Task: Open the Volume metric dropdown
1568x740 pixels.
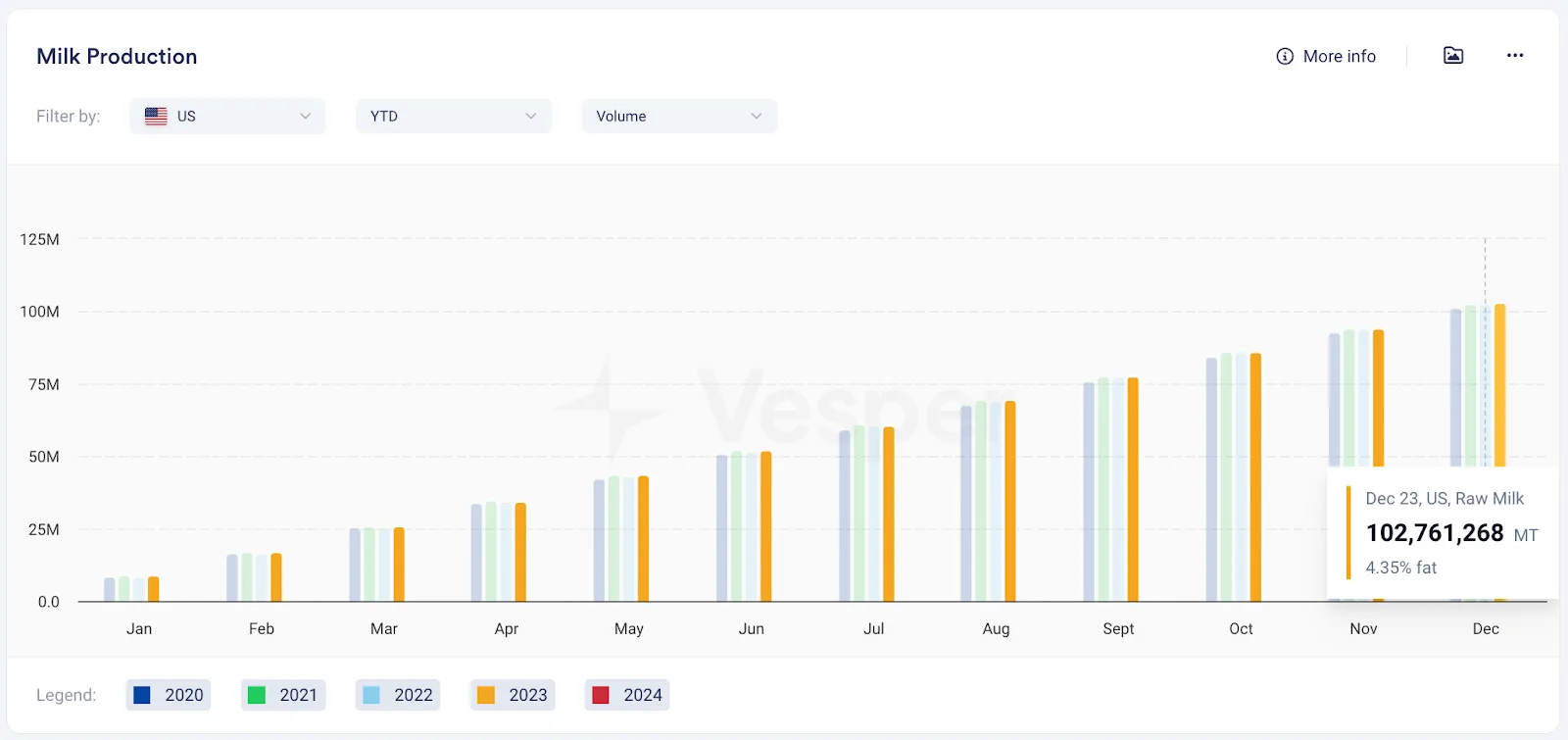Action: click(679, 116)
